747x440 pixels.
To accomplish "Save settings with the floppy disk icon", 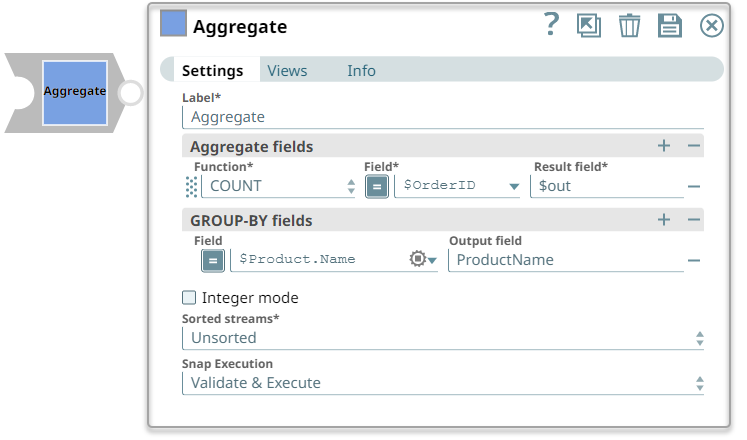I will click(670, 26).
